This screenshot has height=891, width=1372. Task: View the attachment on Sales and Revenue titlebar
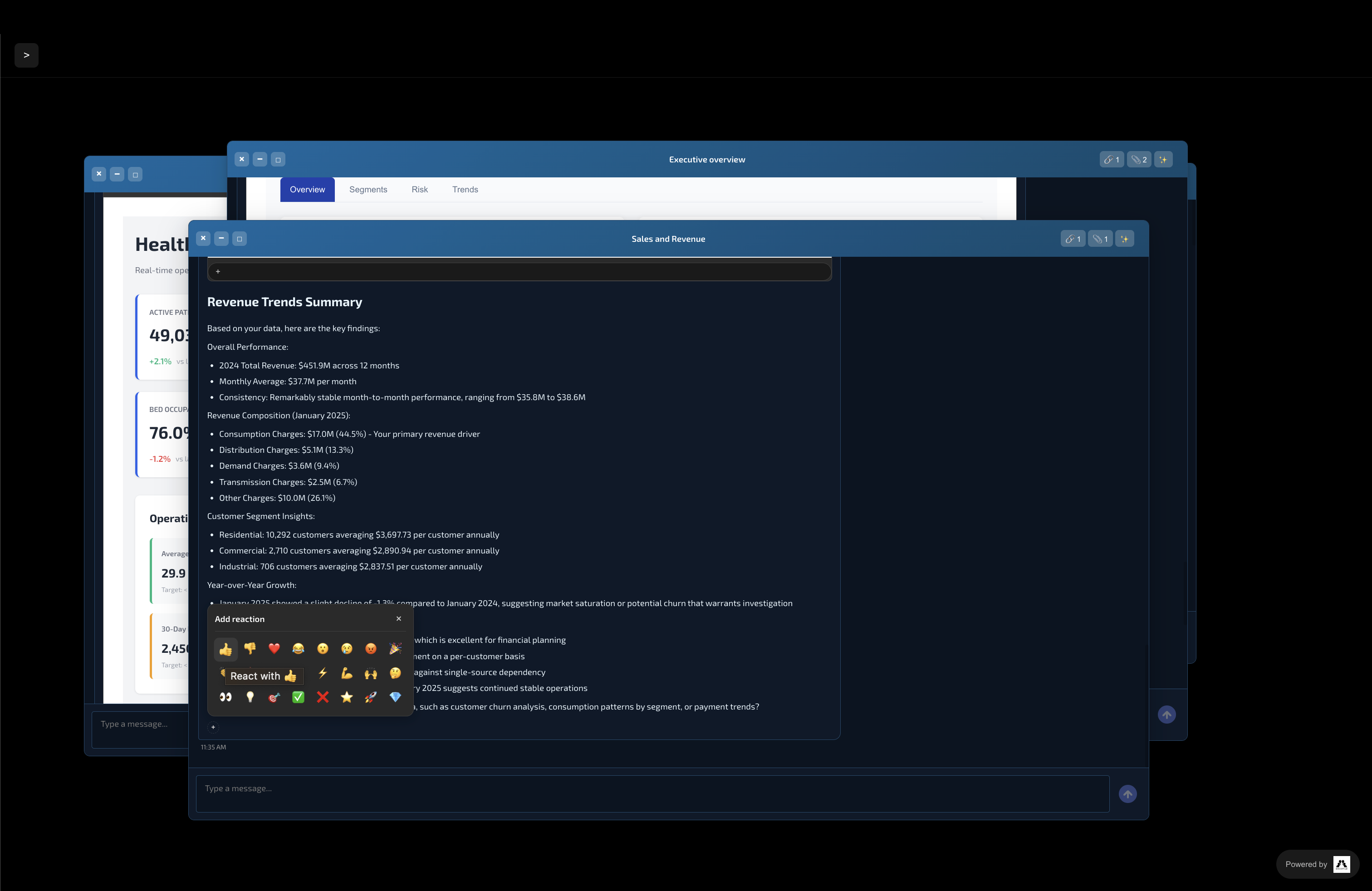(x=1100, y=238)
